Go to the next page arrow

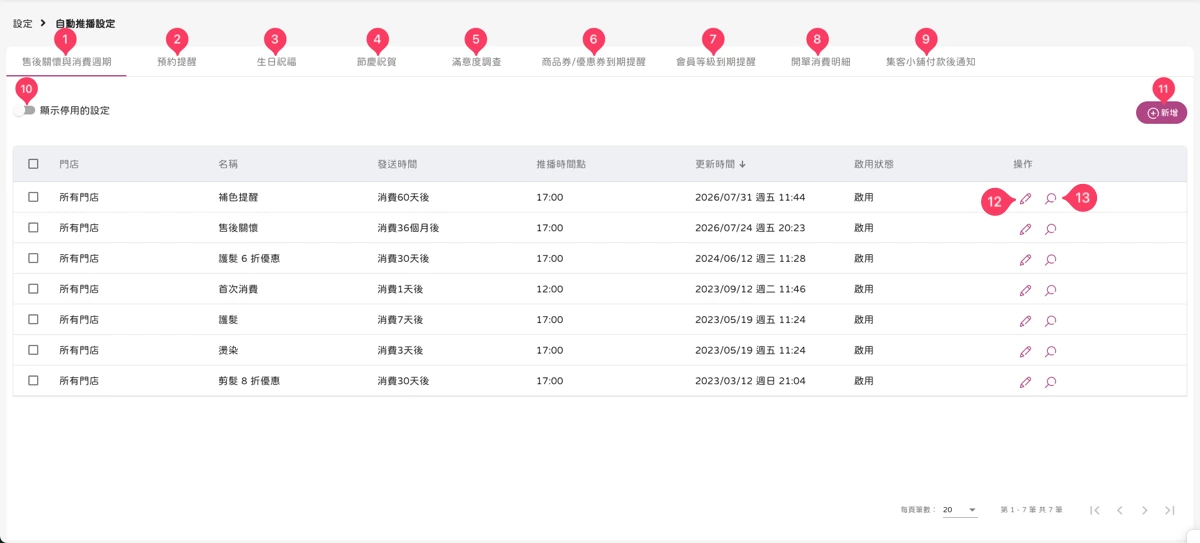point(1145,510)
